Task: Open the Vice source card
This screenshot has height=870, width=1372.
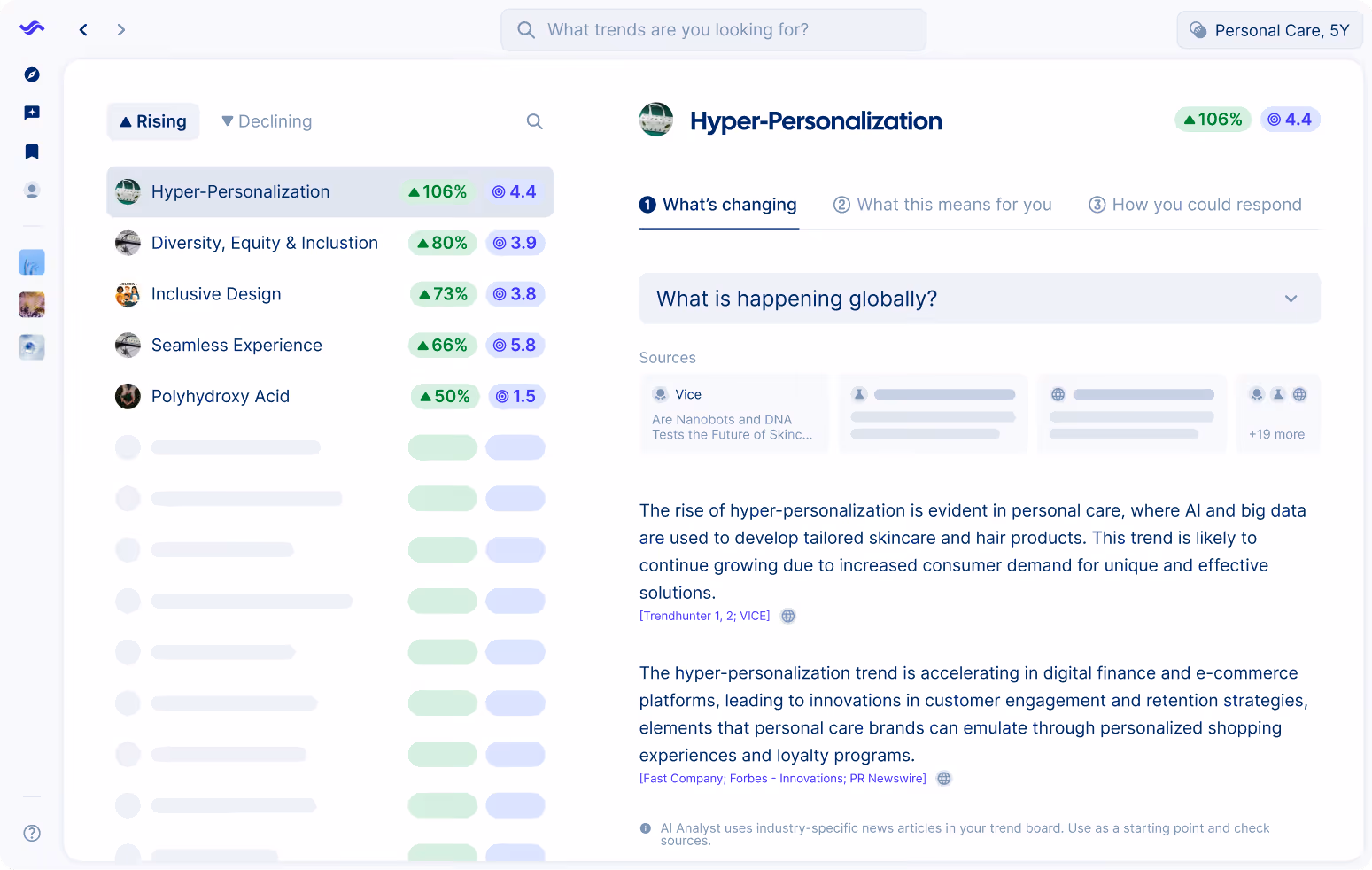Action: pos(733,414)
